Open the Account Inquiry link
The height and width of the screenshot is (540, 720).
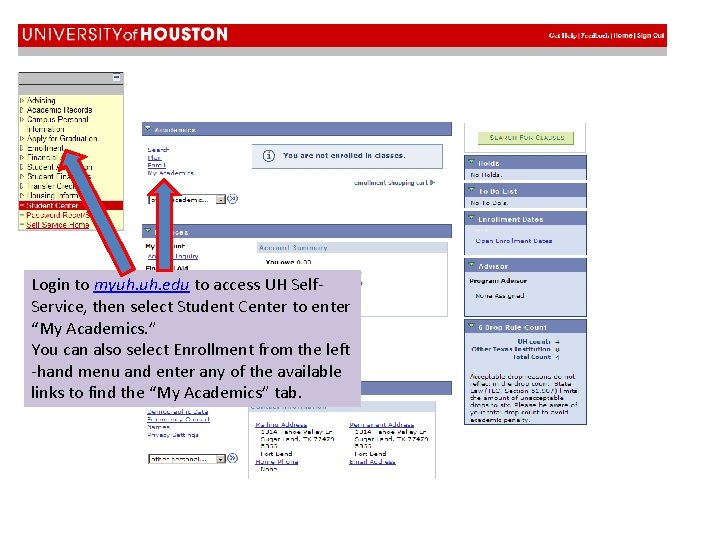[173, 256]
